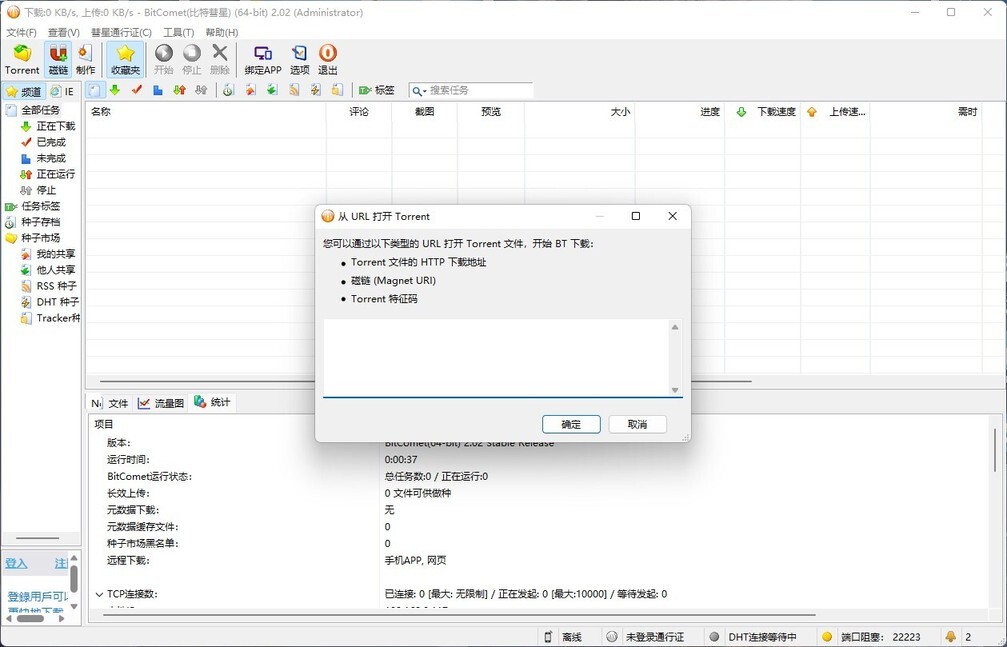Sort by the 名称 column header

click(206, 111)
